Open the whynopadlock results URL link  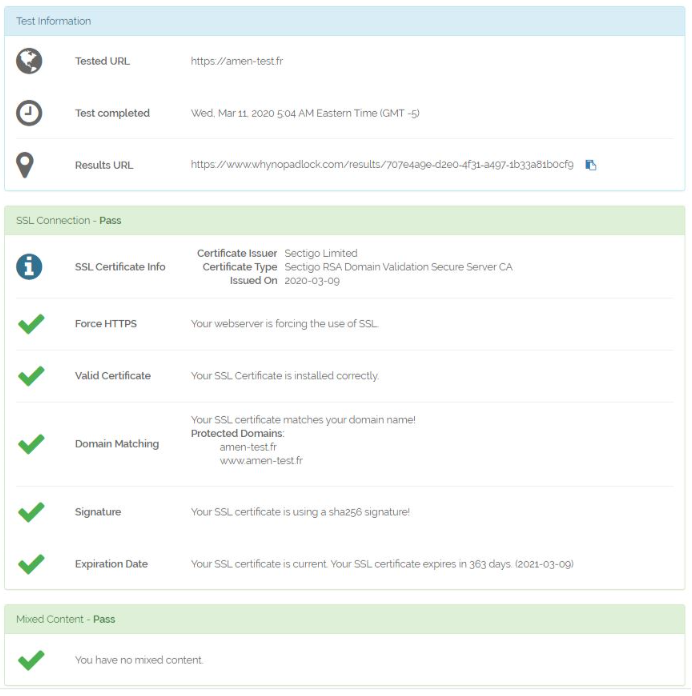(382, 165)
